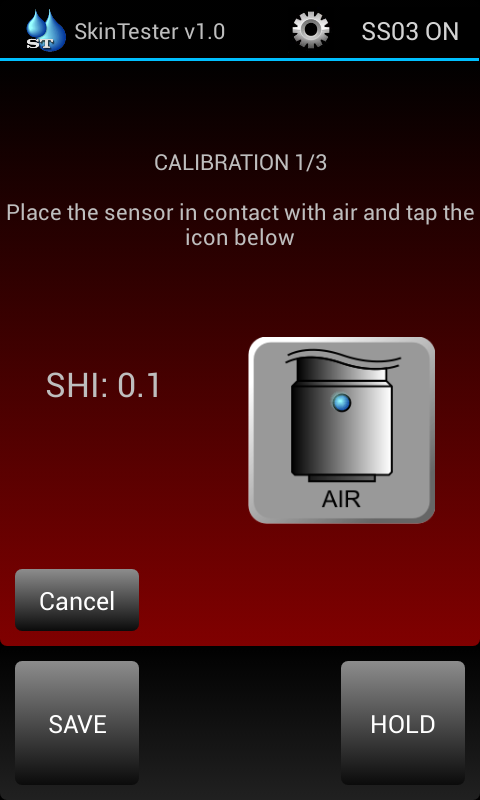
Task: Toggle the SS03 ON status indicator
Action: click(410, 32)
